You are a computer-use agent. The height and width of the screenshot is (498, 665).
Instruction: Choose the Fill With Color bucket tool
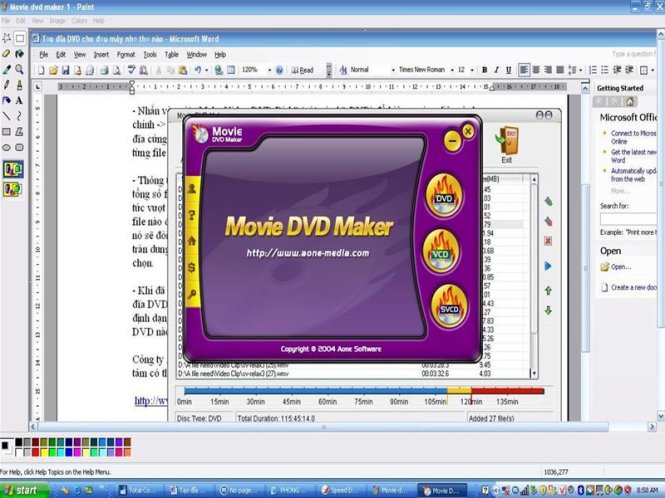pos(20,54)
